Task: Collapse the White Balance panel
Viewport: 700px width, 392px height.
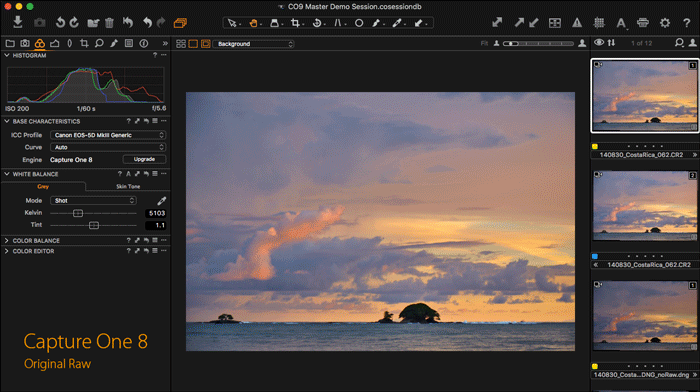Action: (7, 174)
